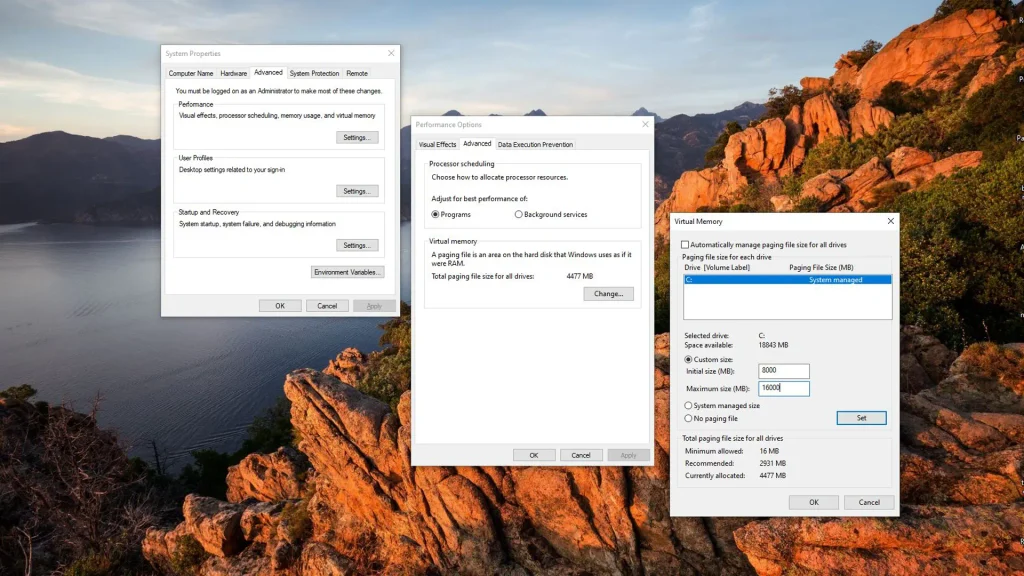Click the 4477 MB currently allocated value
This screenshot has width=1024, height=576.
coord(773,475)
